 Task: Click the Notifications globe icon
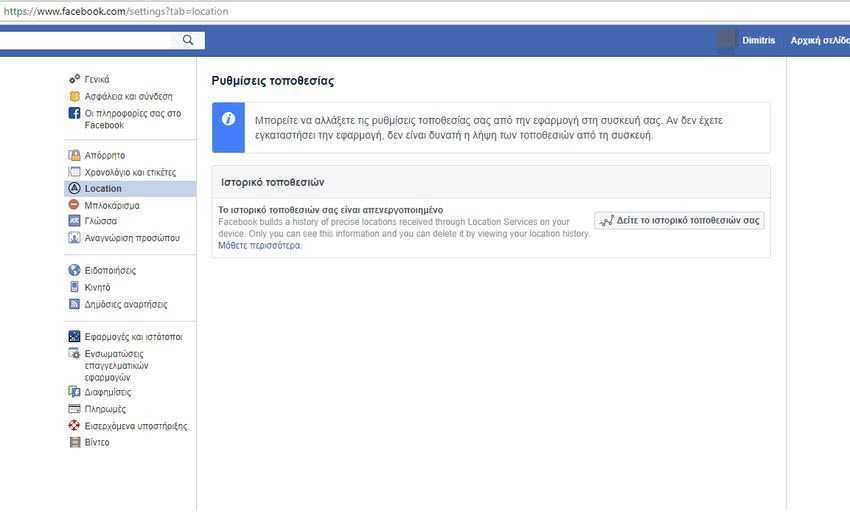[x=74, y=270]
